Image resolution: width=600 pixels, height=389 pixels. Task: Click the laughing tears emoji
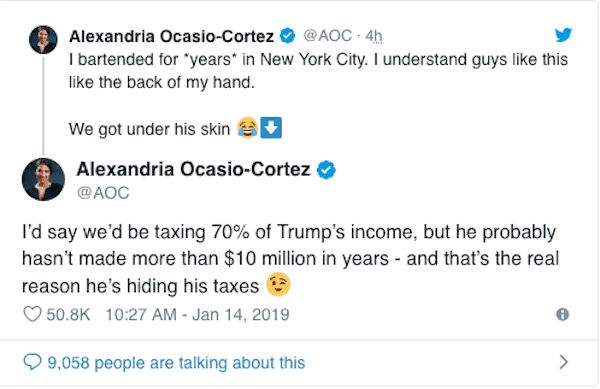pyautogui.click(x=248, y=128)
